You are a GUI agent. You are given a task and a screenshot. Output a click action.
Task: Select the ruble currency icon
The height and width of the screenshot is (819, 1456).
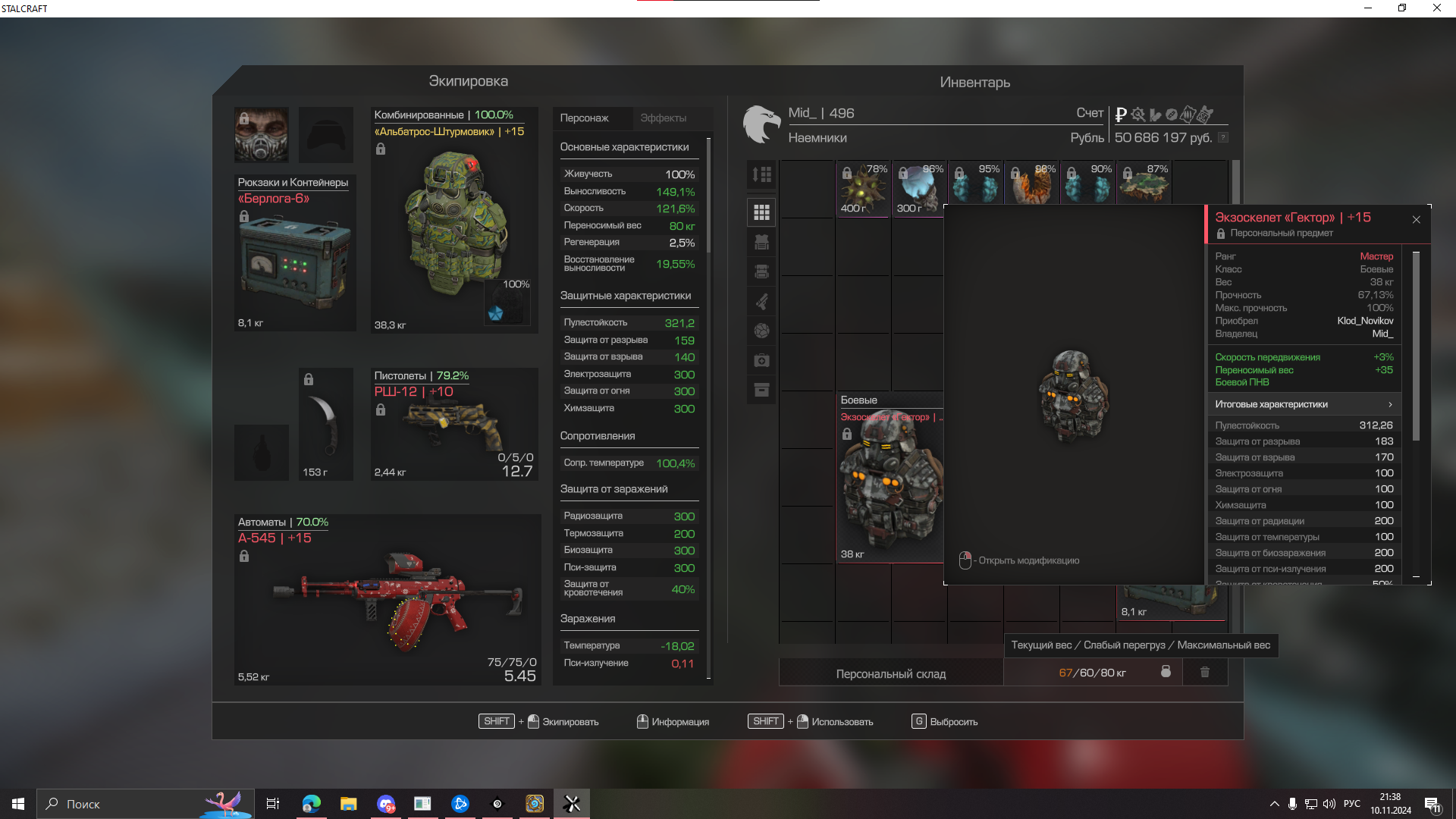coord(1121,115)
